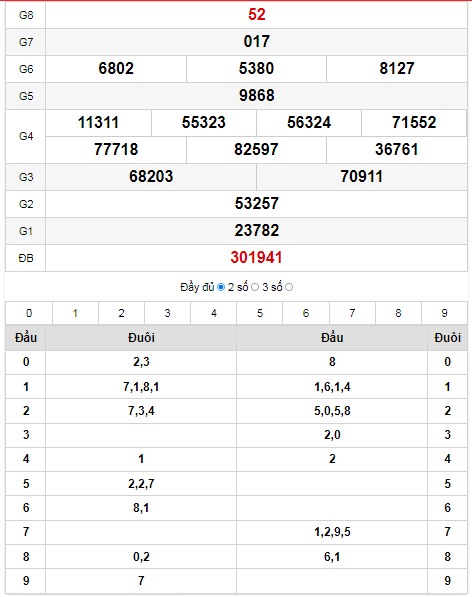Click digit filter 1 in number row
Viewport: 472px width, 597px height.
tap(75, 313)
